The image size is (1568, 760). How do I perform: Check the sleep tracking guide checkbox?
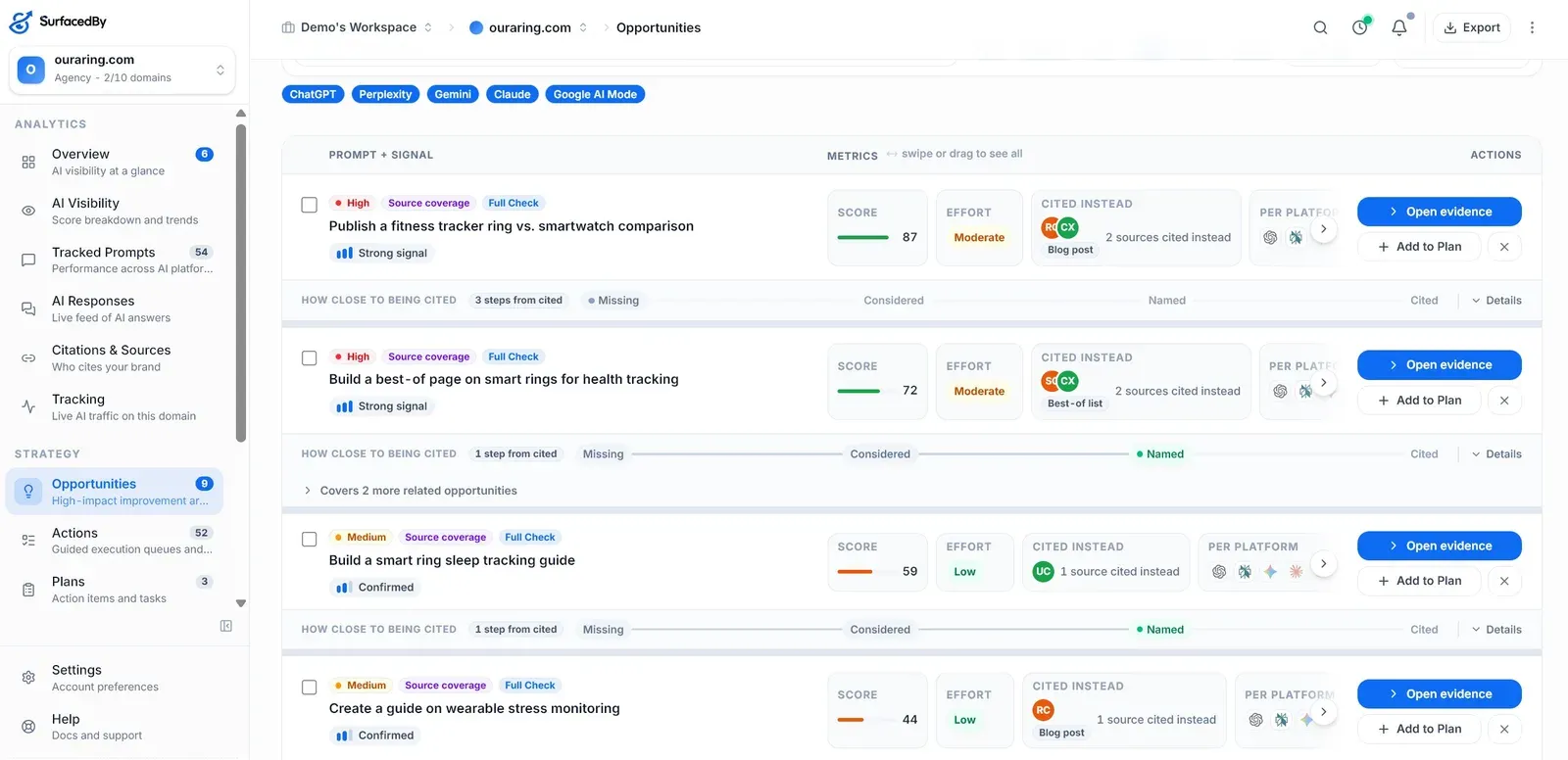pos(309,539)
